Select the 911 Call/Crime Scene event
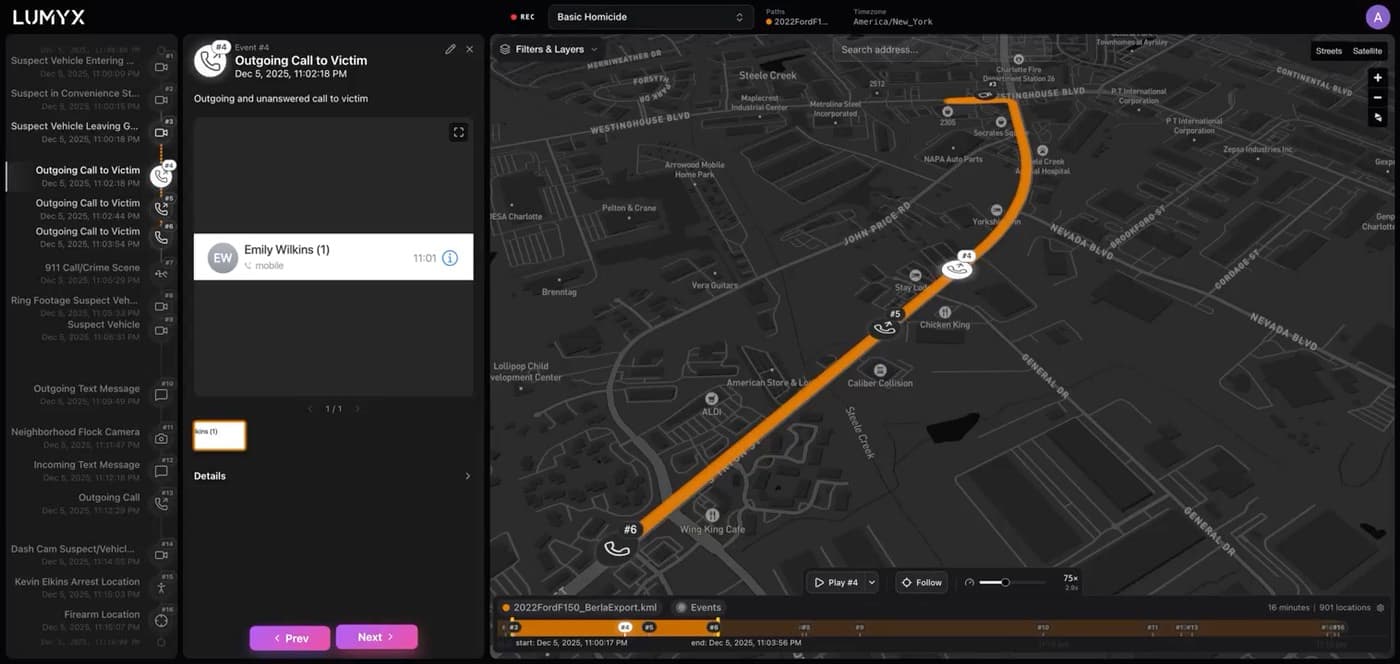1400x664 pixels. 90,273
